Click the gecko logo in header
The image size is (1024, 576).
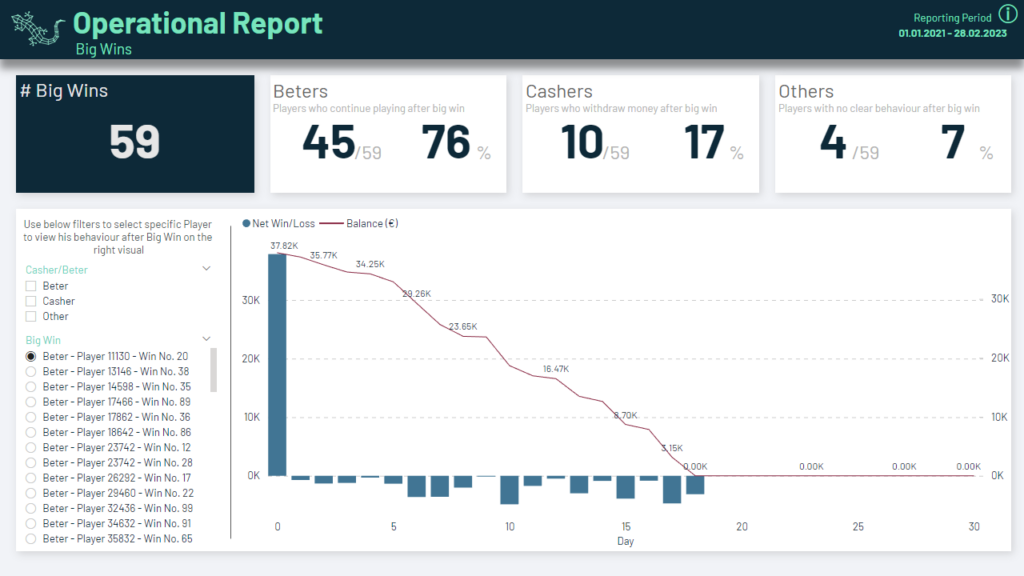[38, 29]
